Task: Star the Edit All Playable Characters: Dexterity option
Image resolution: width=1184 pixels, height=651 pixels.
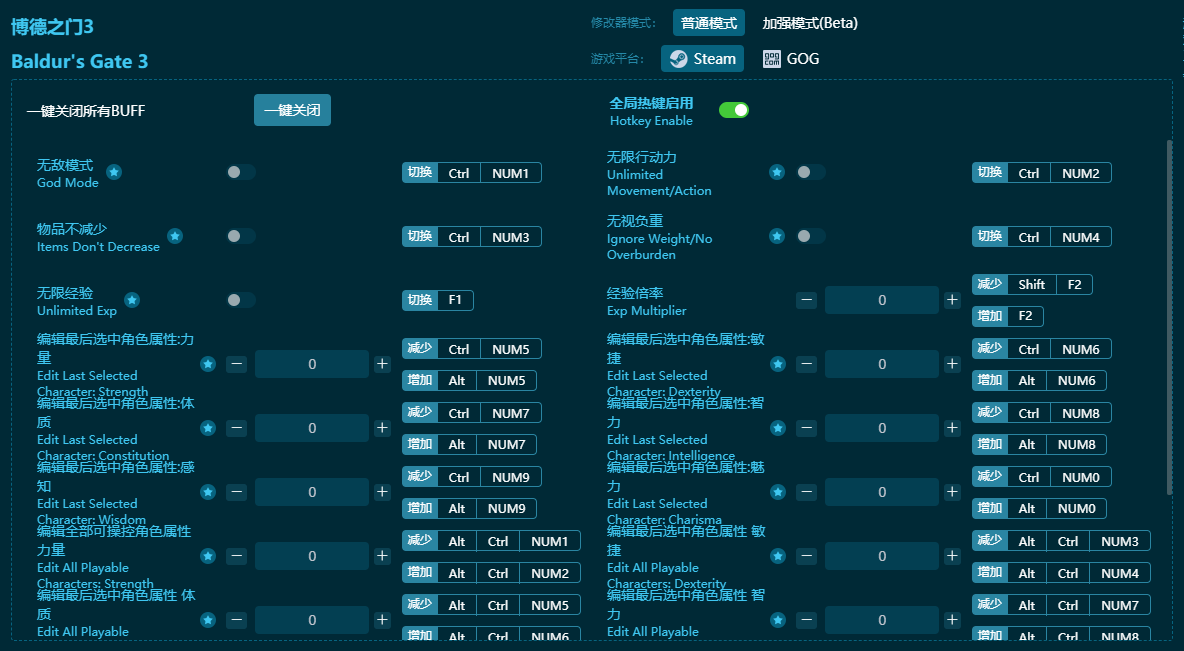Action: point(778,557)
